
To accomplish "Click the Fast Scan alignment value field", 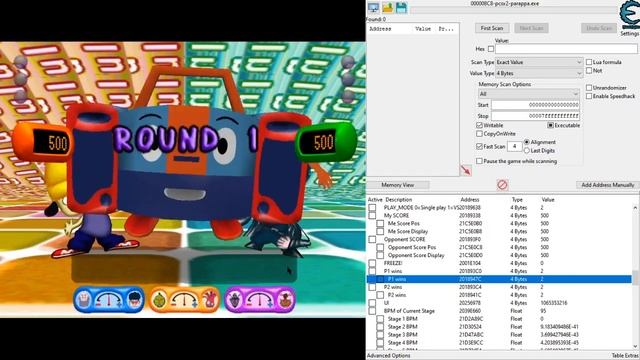I will pos(514,146).
